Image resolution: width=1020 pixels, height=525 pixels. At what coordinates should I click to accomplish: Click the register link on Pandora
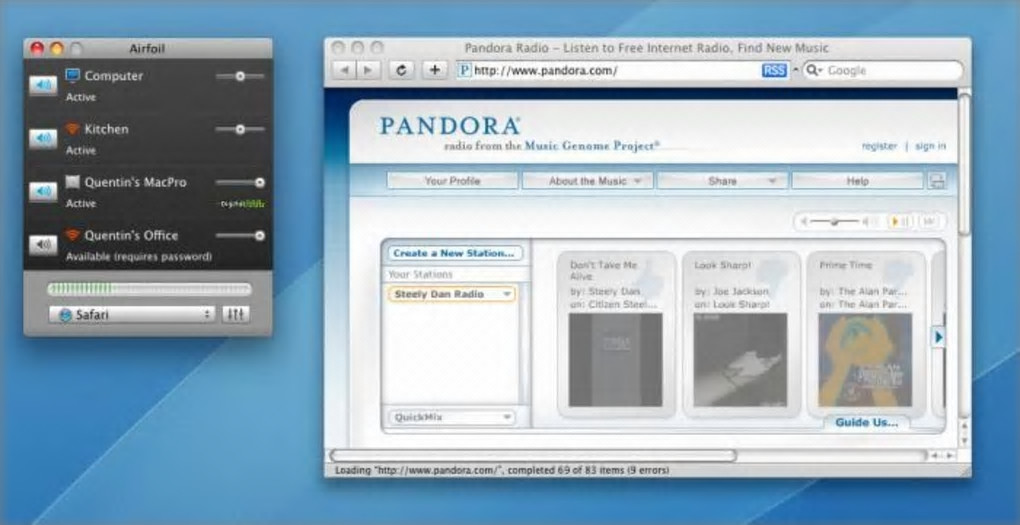click(879, 146)
